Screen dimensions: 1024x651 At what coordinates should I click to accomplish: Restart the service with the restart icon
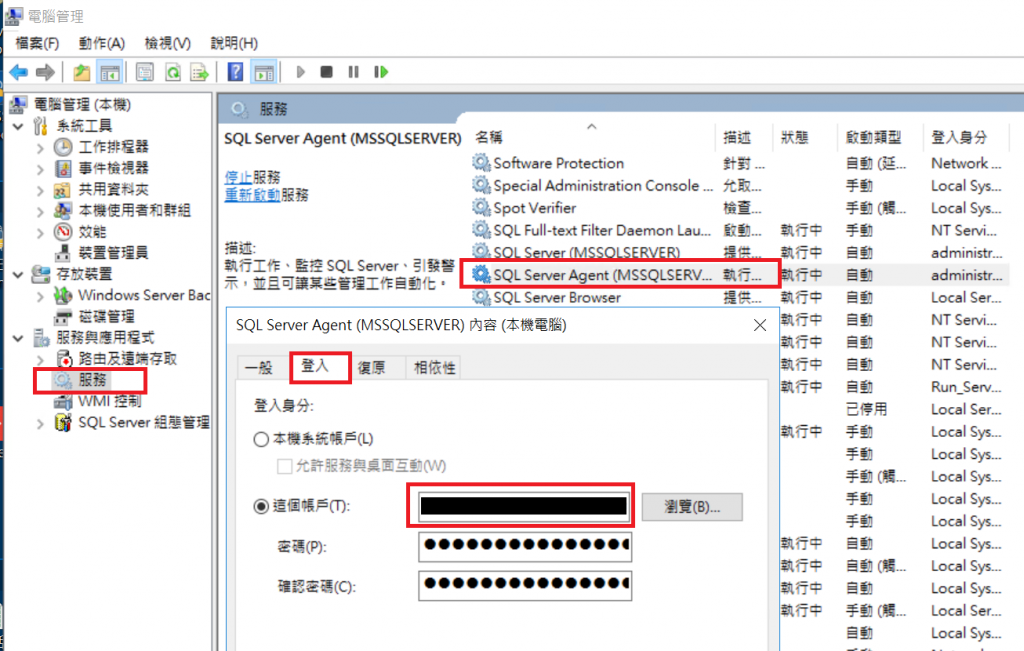[x=381, y=72]
